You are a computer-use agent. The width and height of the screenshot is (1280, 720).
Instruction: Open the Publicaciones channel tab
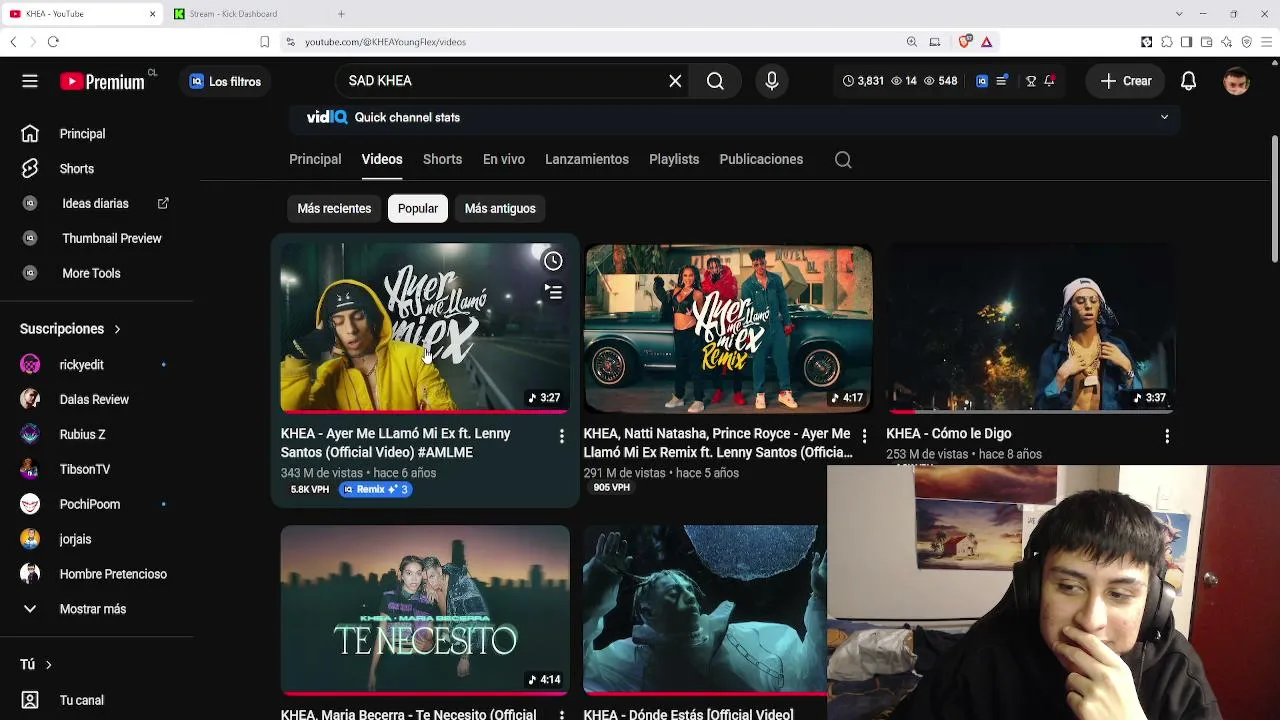pos(761,159)
